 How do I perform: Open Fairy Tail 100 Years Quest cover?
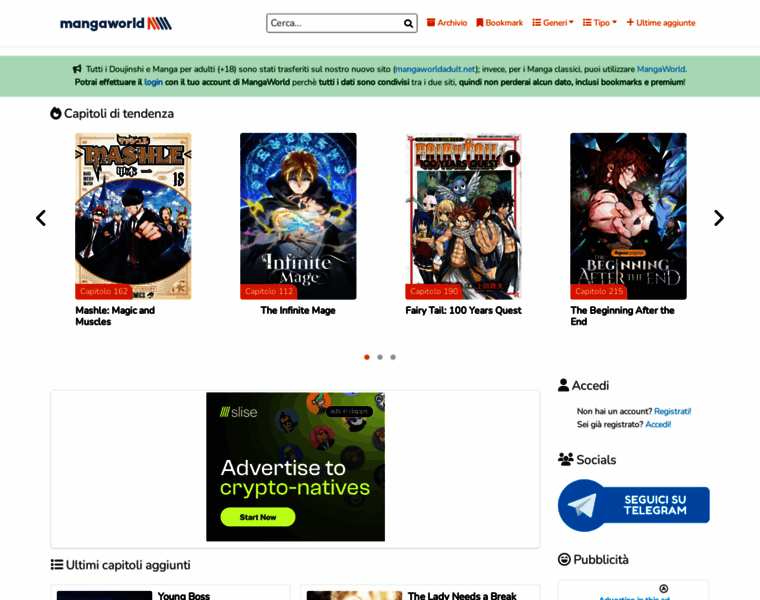463,216
